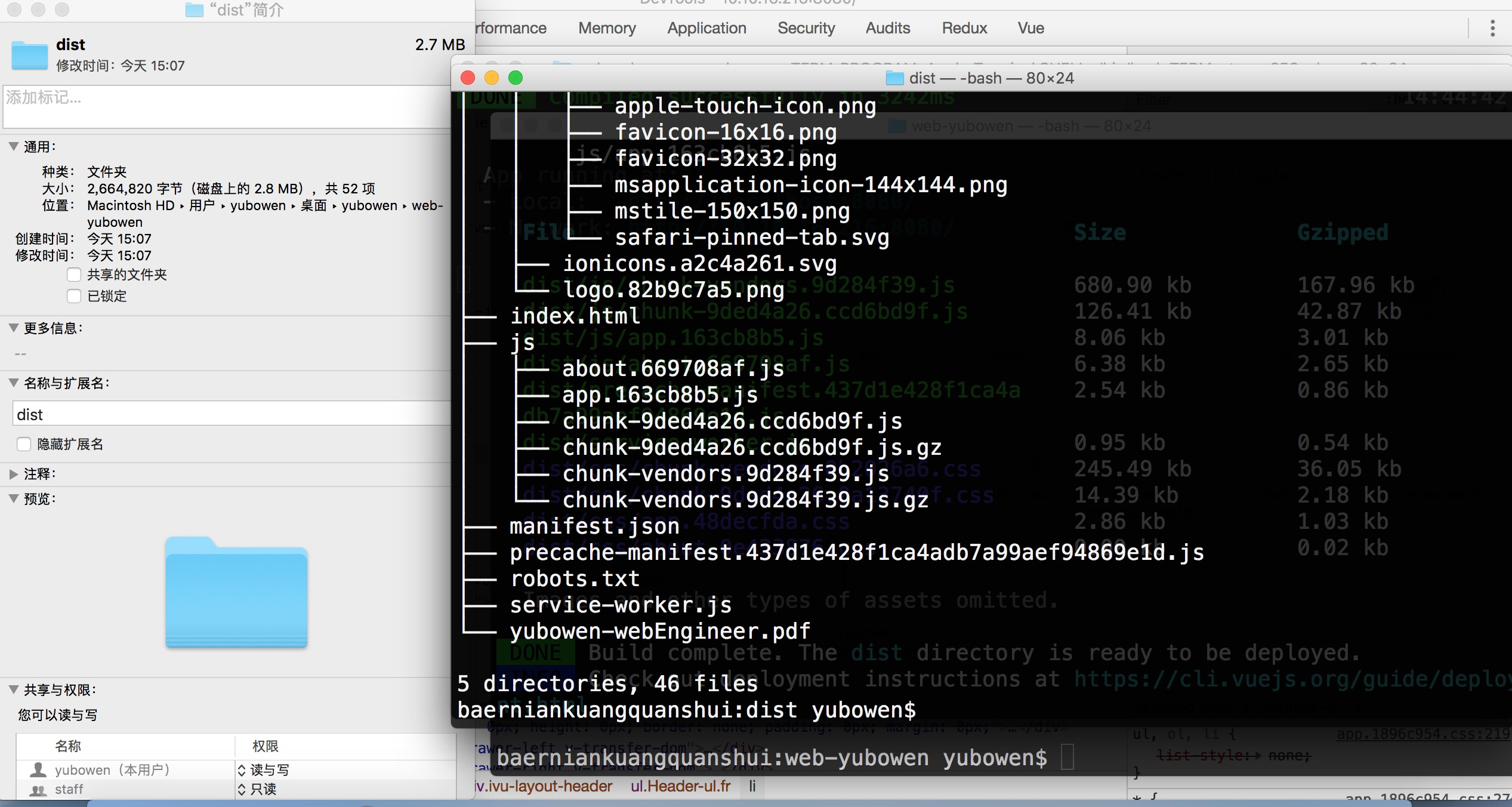Click yubowen user icon in permissions list
This screenshot has height=807, width=1512.
[x=39, y=770]
